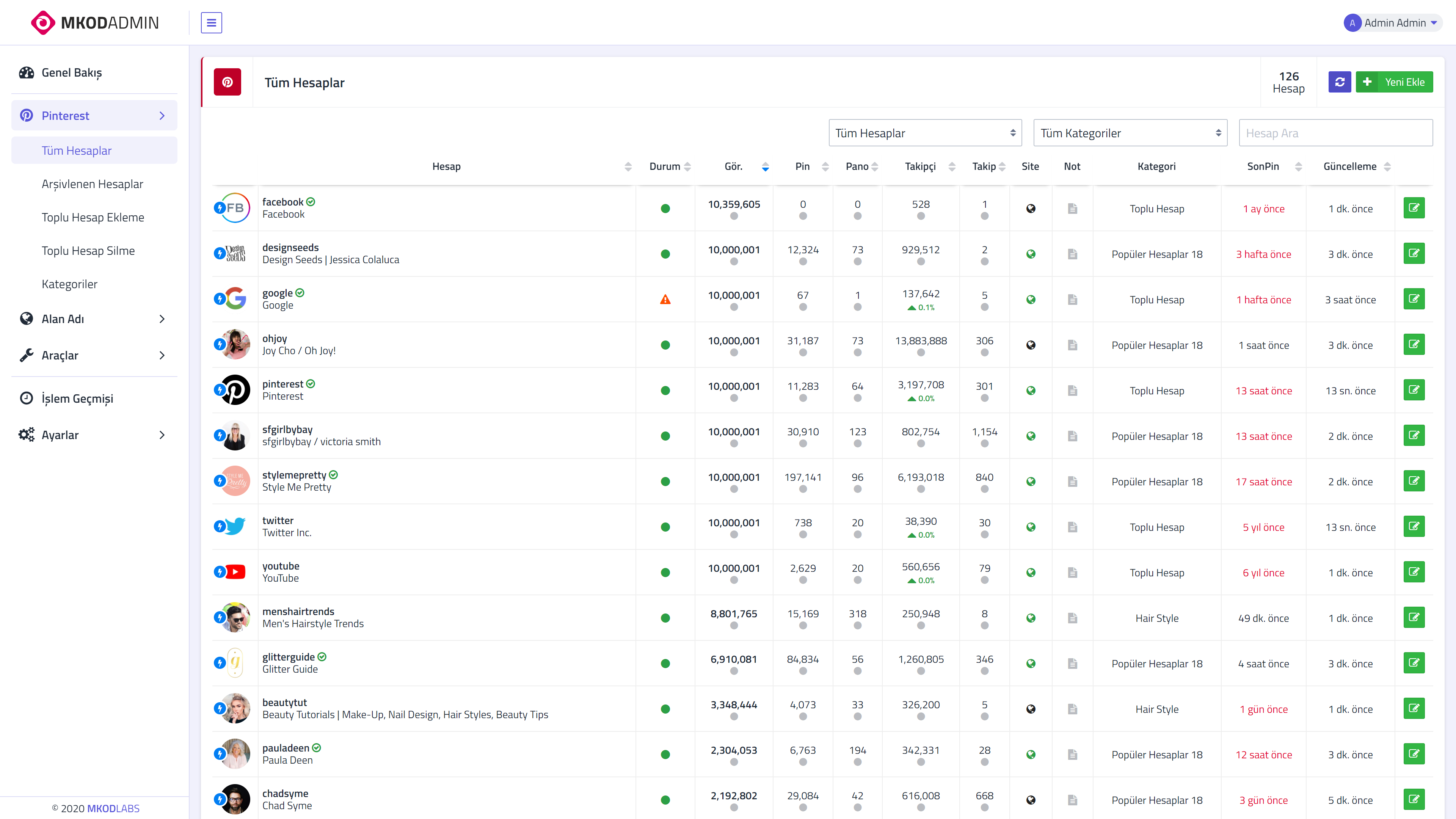
Task: Expand the Admin Admin user menu
Action: click(1392, 23)
